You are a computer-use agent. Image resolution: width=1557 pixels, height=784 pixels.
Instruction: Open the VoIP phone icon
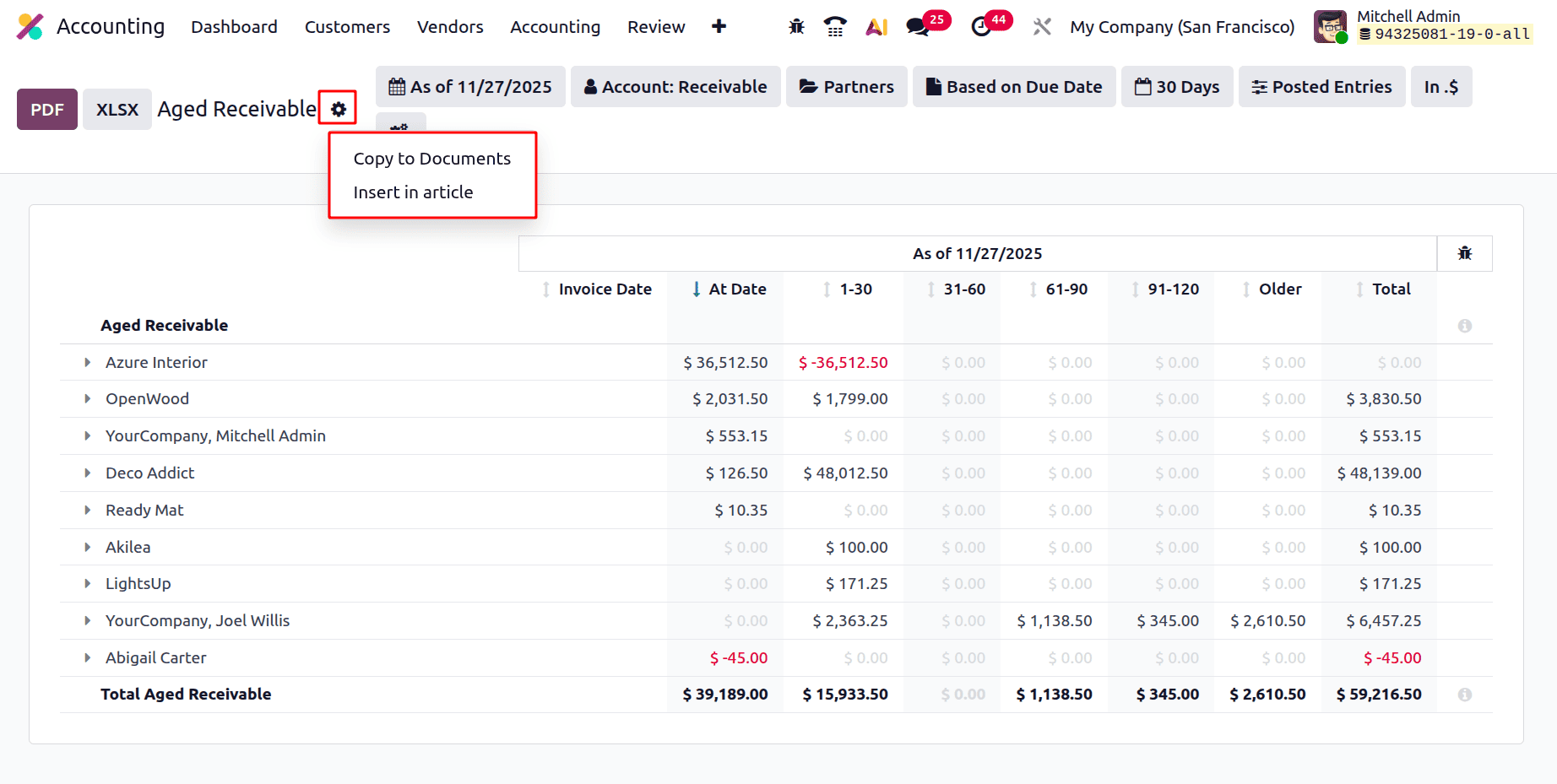click(x=835, y=27)
